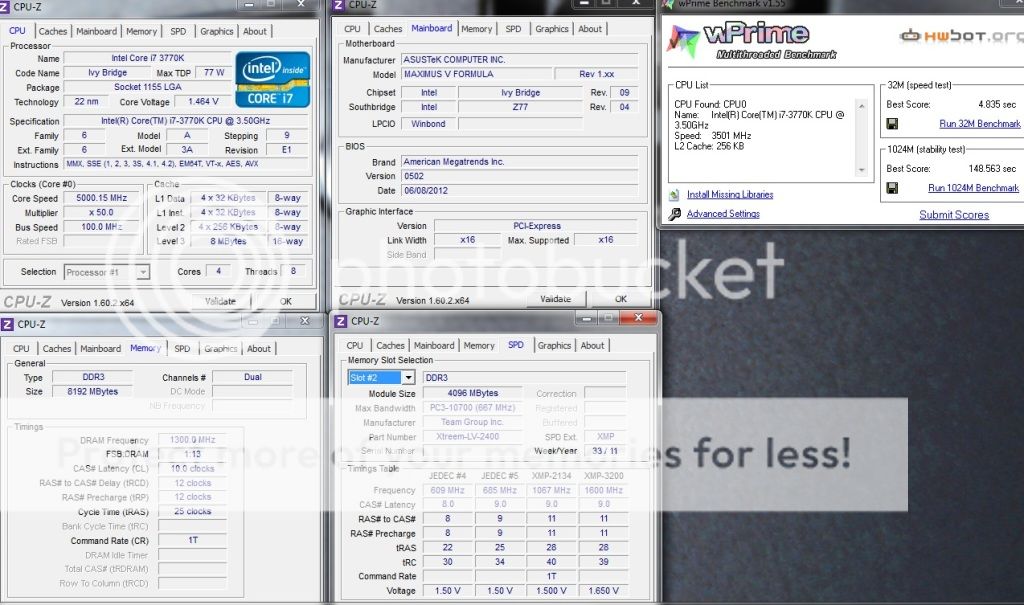
Task: Select Memory tab in the Motherboard CPU-Z window
Action: 477,29
